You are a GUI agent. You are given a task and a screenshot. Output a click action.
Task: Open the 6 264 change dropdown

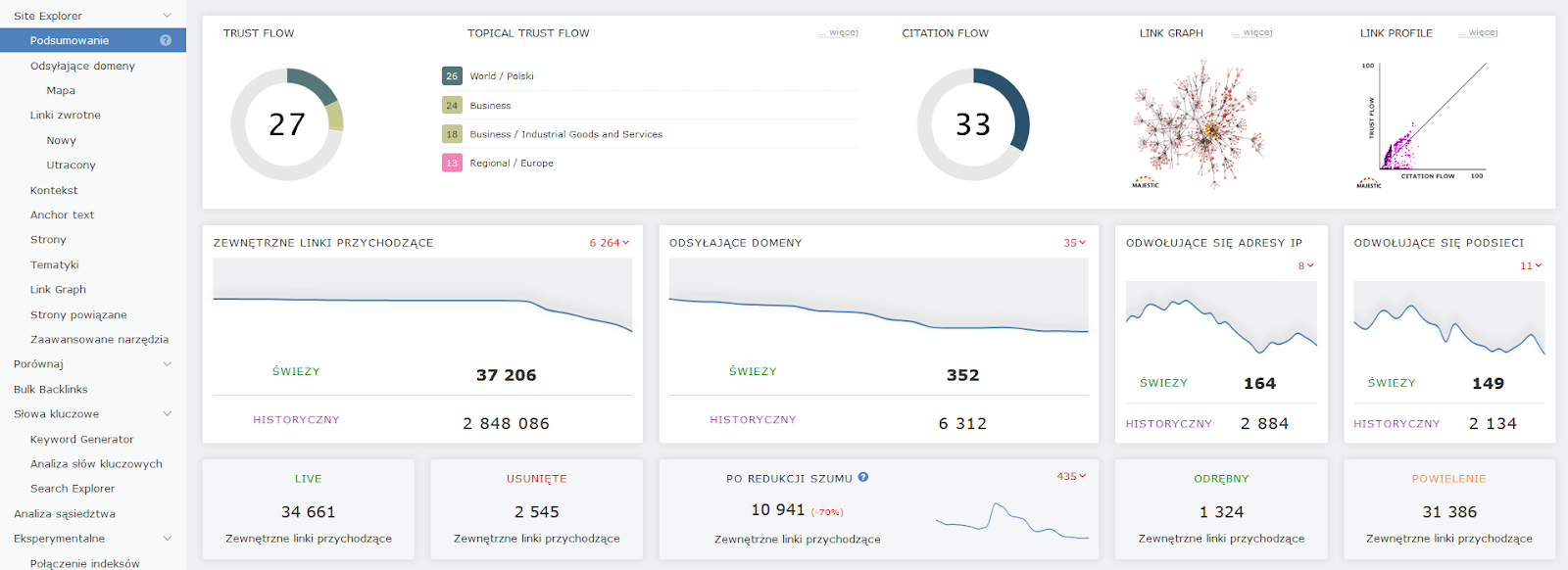(x=609, y=243)
